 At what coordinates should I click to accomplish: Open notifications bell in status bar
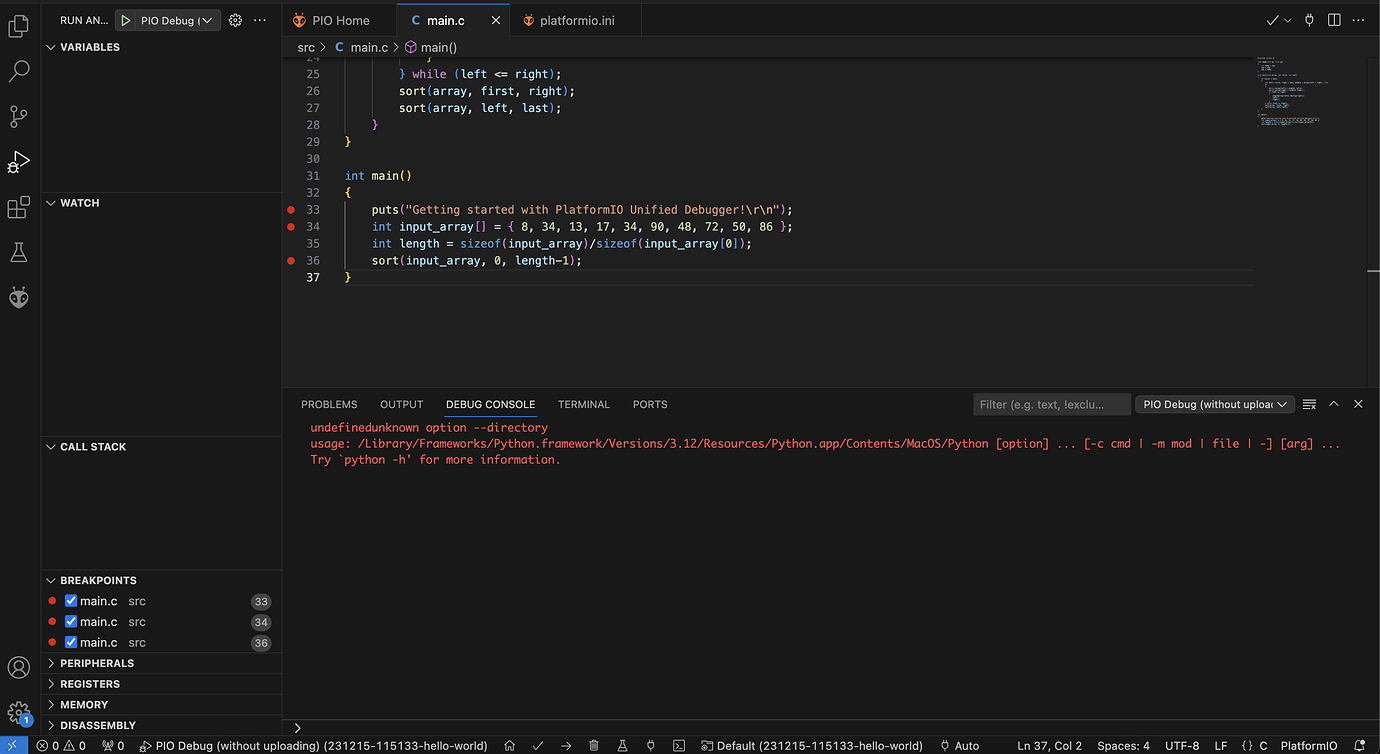click(1359, 746)
